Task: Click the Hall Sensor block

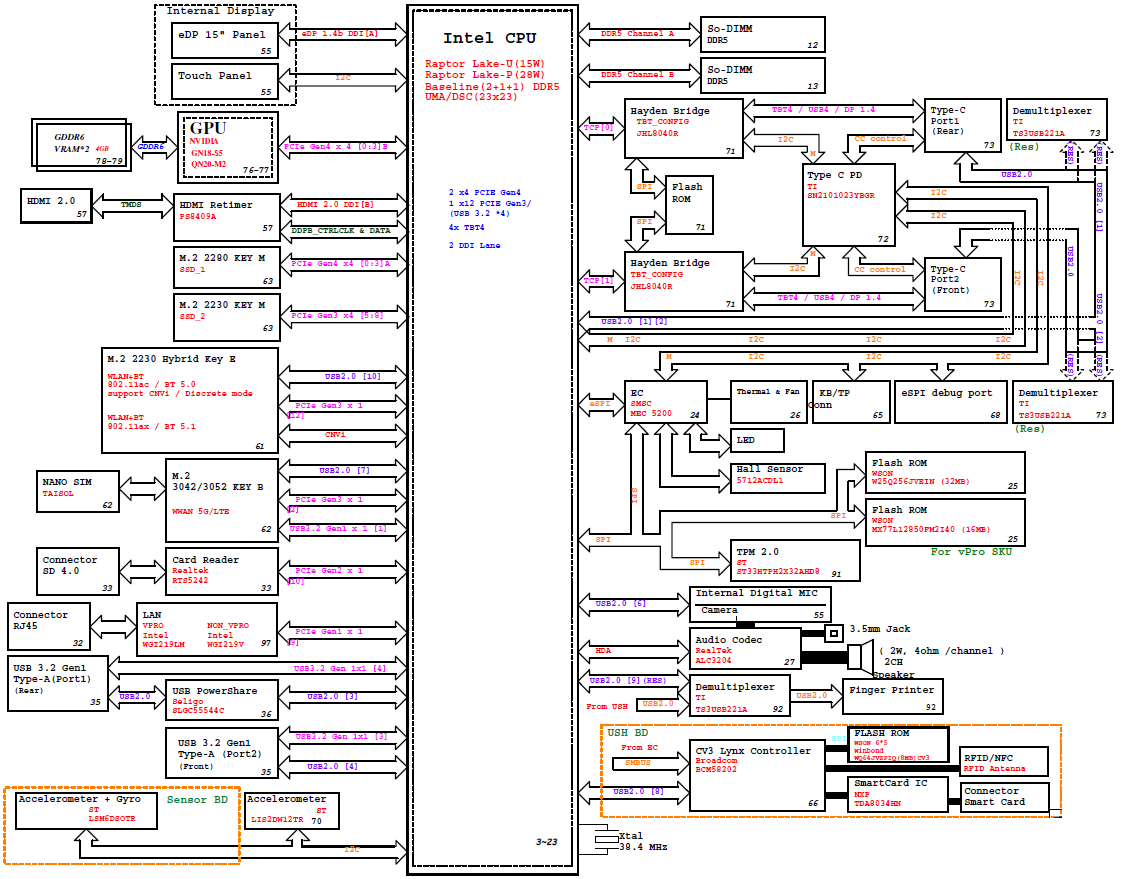Action: coord(779,476)
